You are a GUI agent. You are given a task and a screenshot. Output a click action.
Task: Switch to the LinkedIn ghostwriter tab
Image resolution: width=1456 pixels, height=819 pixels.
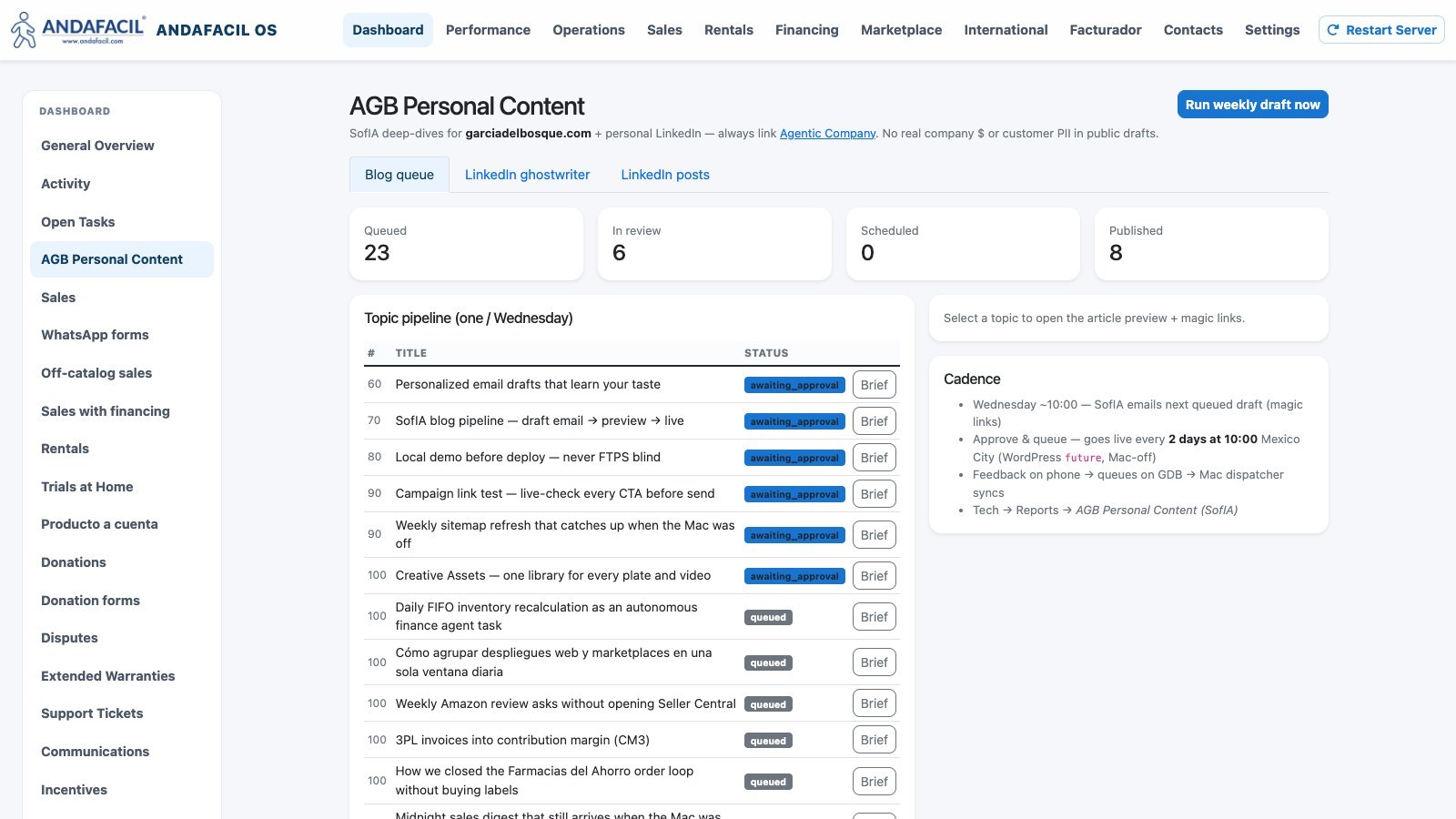[527, 175]
